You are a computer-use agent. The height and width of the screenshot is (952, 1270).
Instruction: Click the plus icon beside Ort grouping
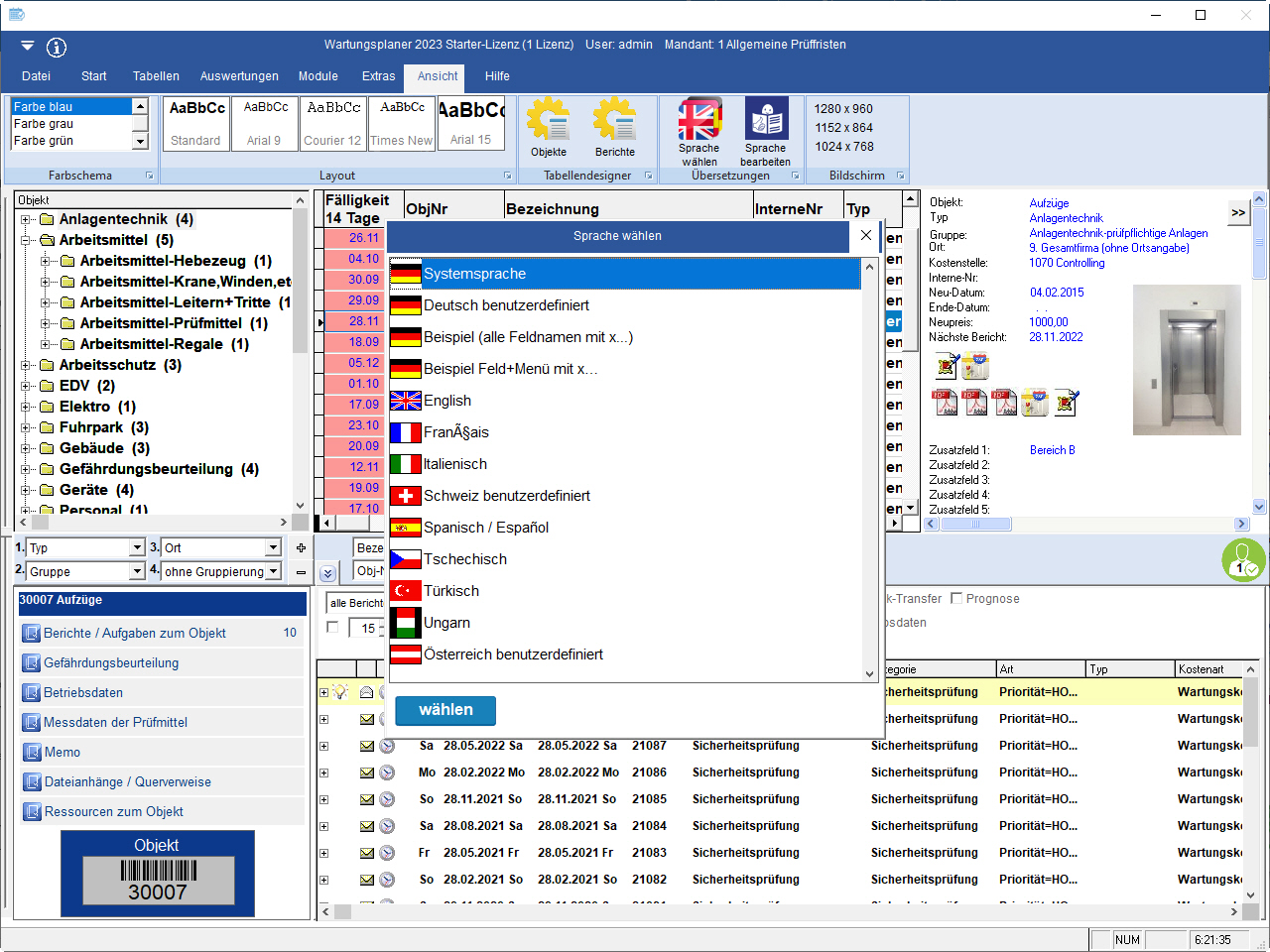pos(301,547)
